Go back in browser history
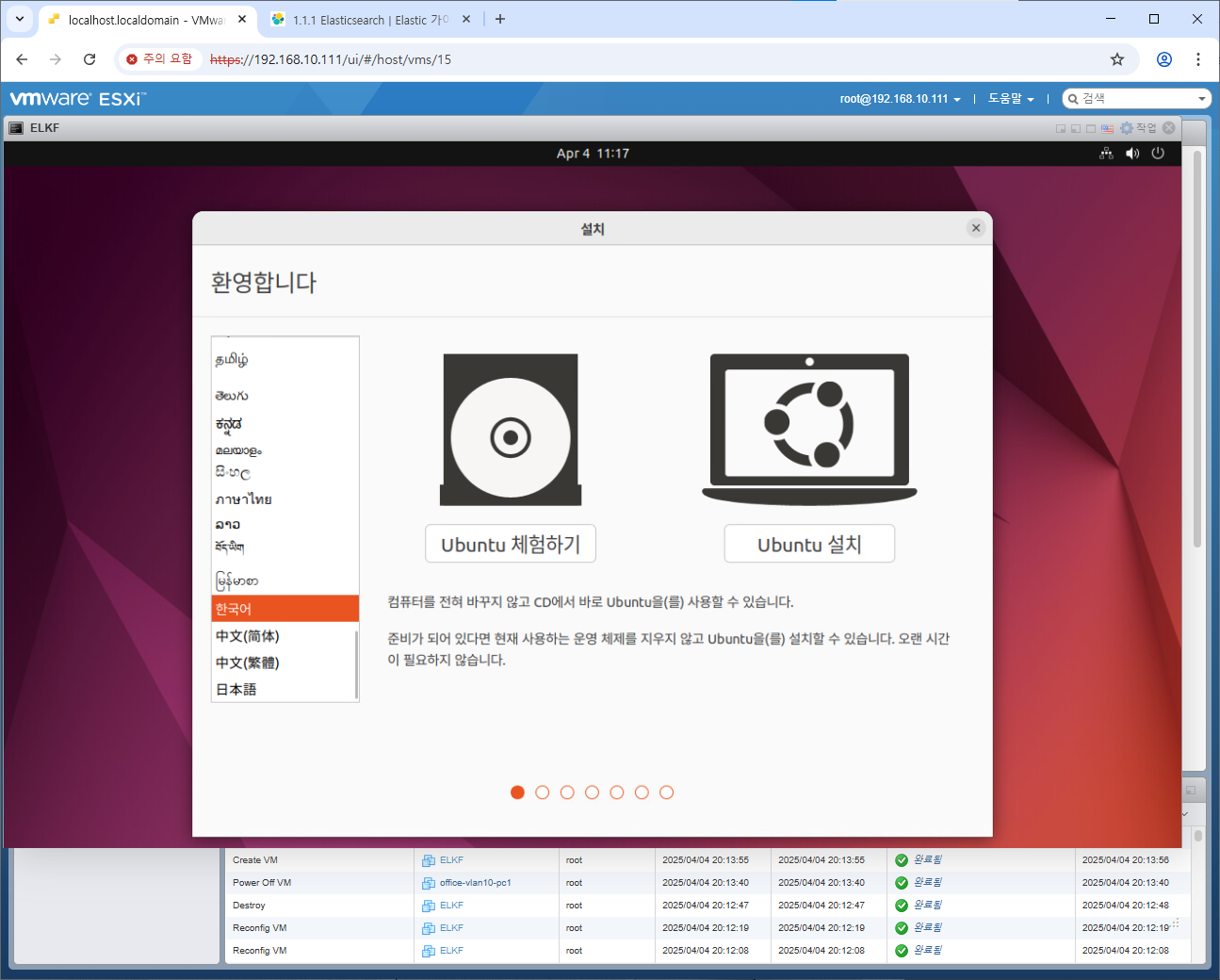The image size is (1220, 980). (x=22, y=59)
